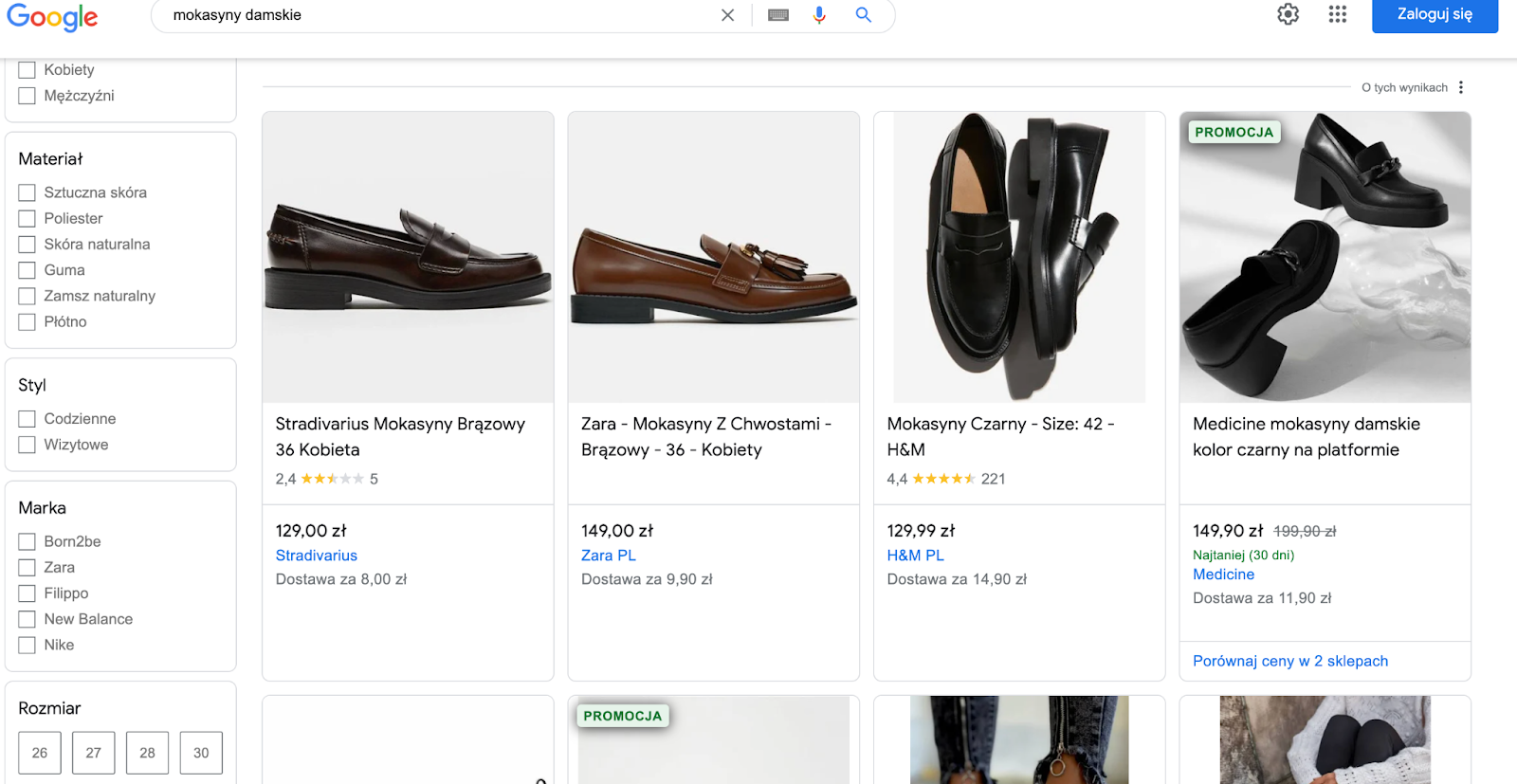Screen dimensions: 1517x784
Task: Check Born2be brand filter
Action: [27, 541]
